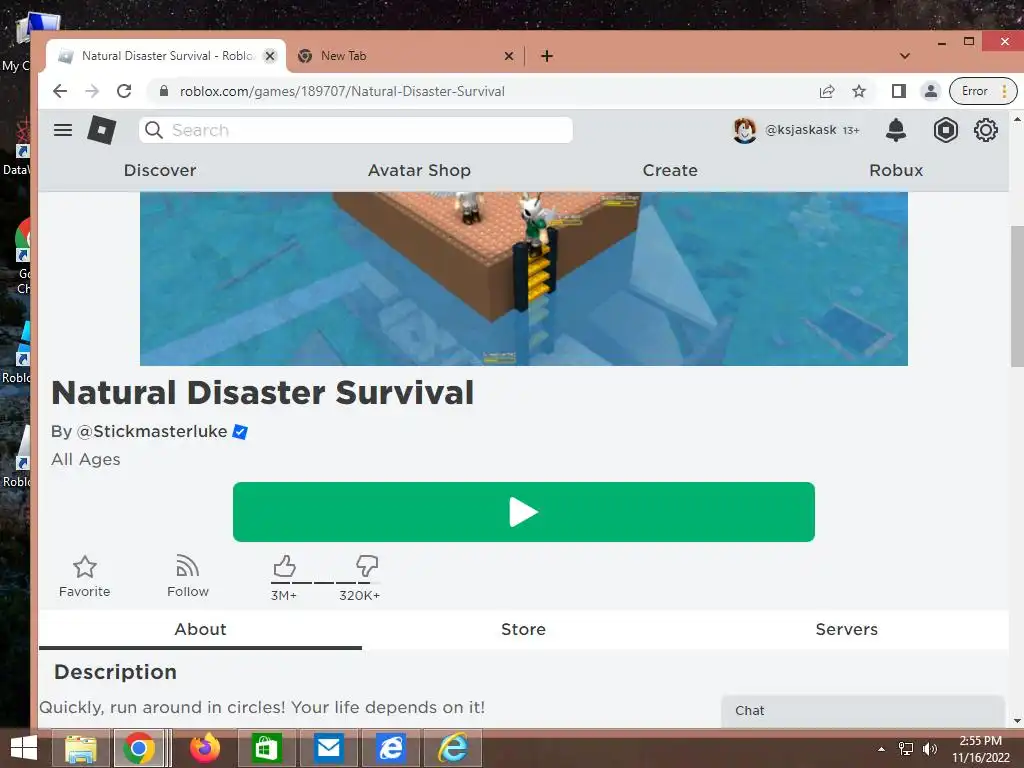Open Chrome profile avatar icon
This screenshot has width=1024, height=768.
(931, 91)
